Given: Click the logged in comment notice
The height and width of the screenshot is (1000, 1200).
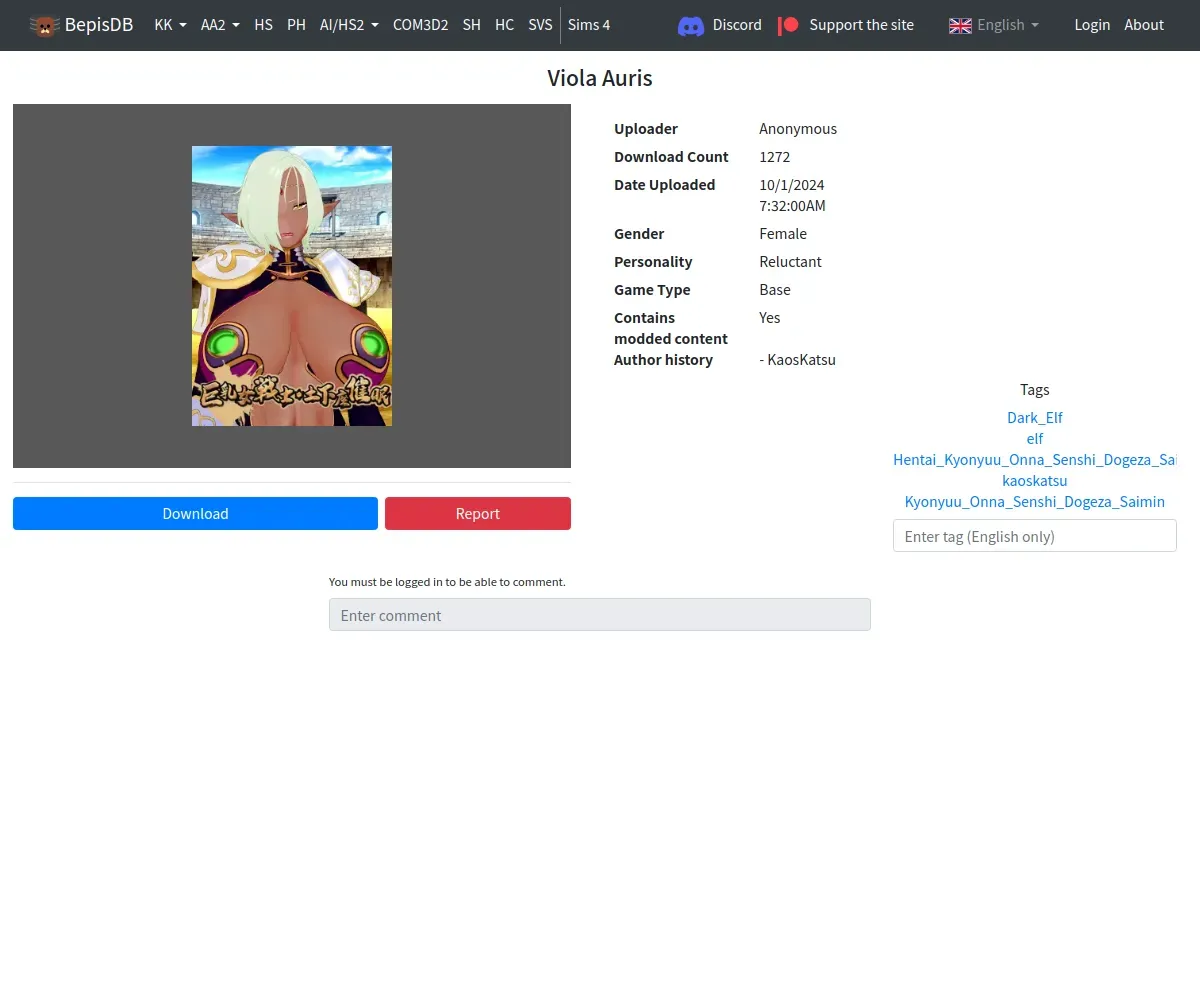Looking at the screenshot, I should pos(447,582).
